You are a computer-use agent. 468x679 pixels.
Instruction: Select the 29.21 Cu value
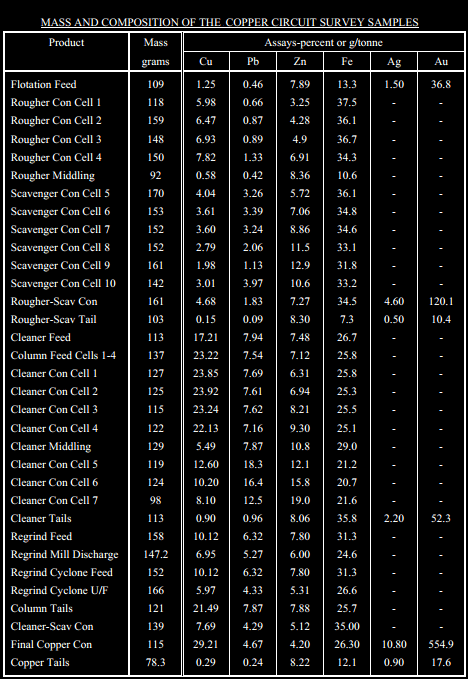point(206,644)
